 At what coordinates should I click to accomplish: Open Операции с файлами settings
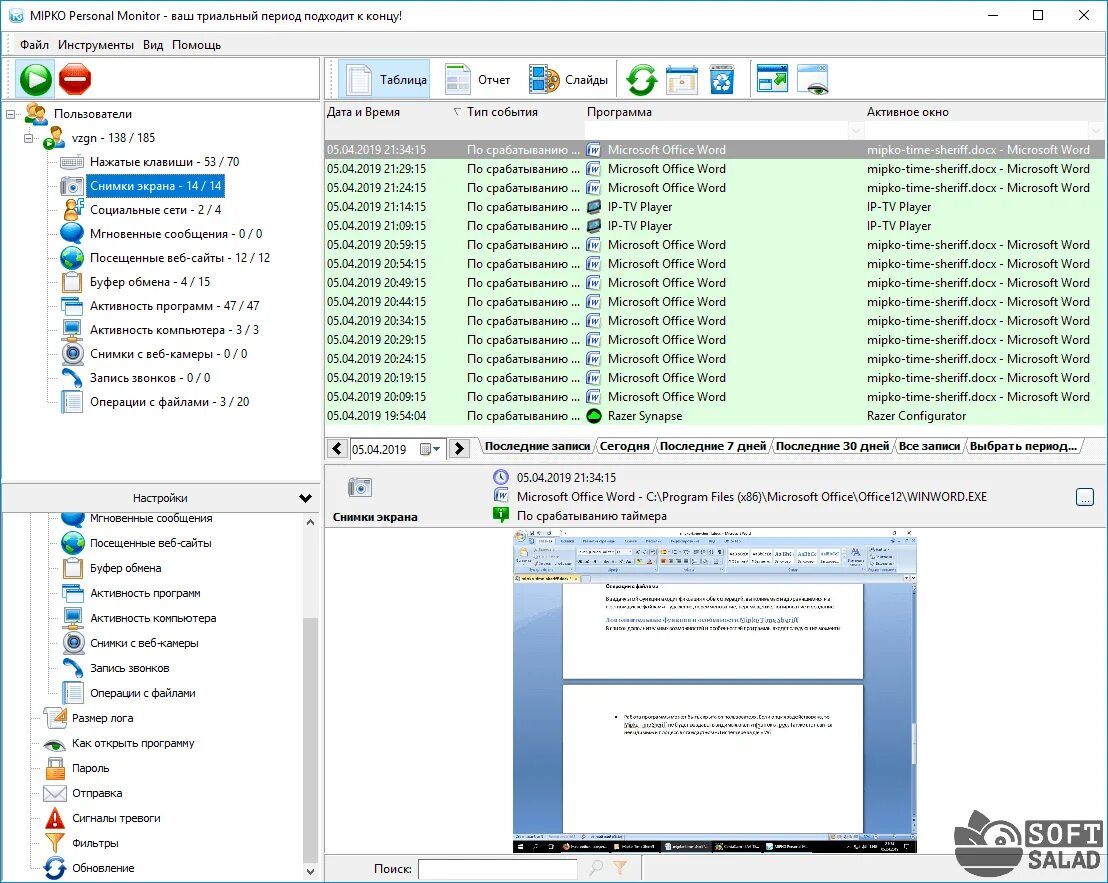[143, 693]
